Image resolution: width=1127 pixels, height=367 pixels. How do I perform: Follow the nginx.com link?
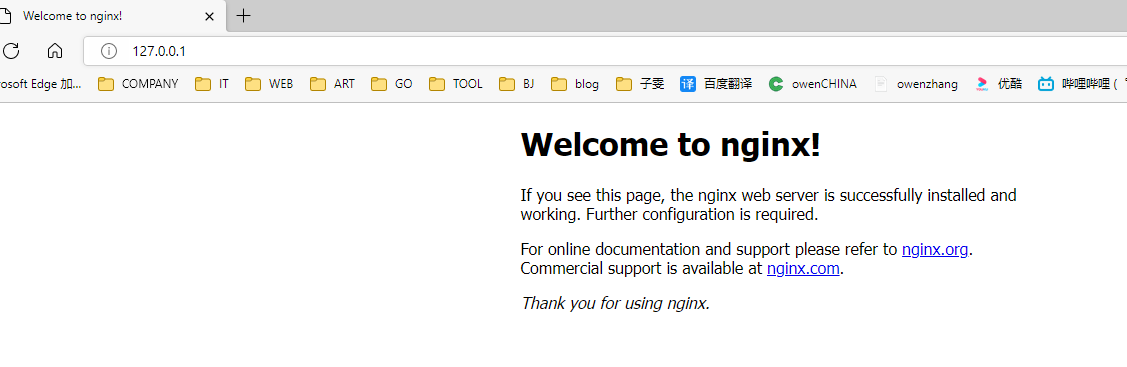tap(803, 269)
